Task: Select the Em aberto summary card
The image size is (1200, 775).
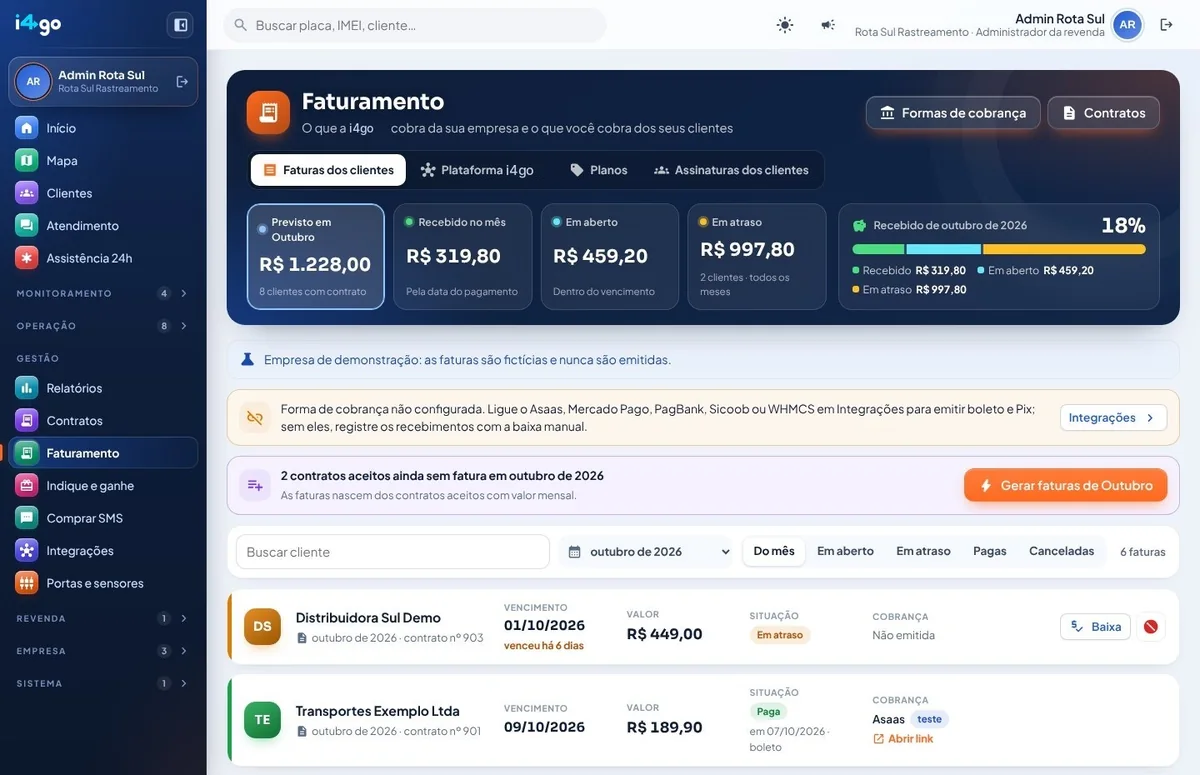Action: tap(610, 257)
